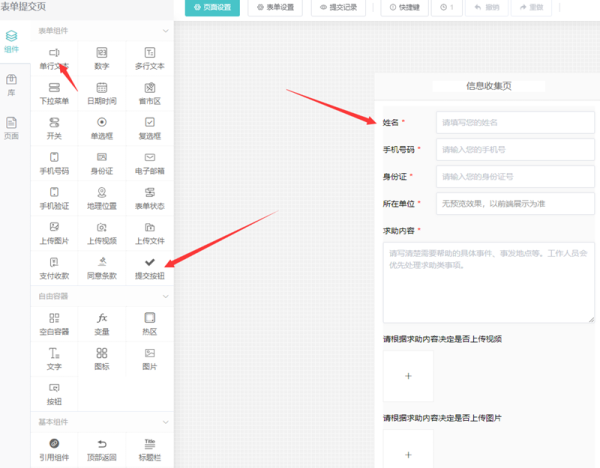Select the 下拉菜单 component
600x468 pixels.
click(54, 93)
